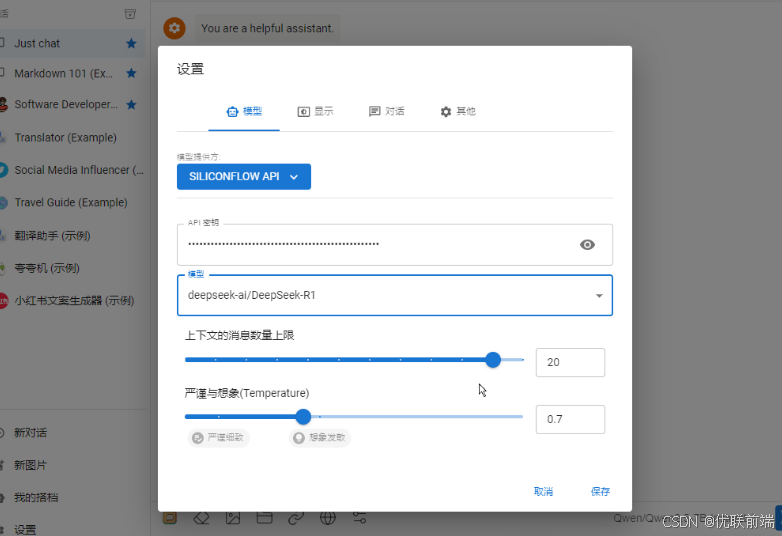Click the context message limit slider handle
The width and height of the screenshot is (782, 536).
click(x=493, y=359)
